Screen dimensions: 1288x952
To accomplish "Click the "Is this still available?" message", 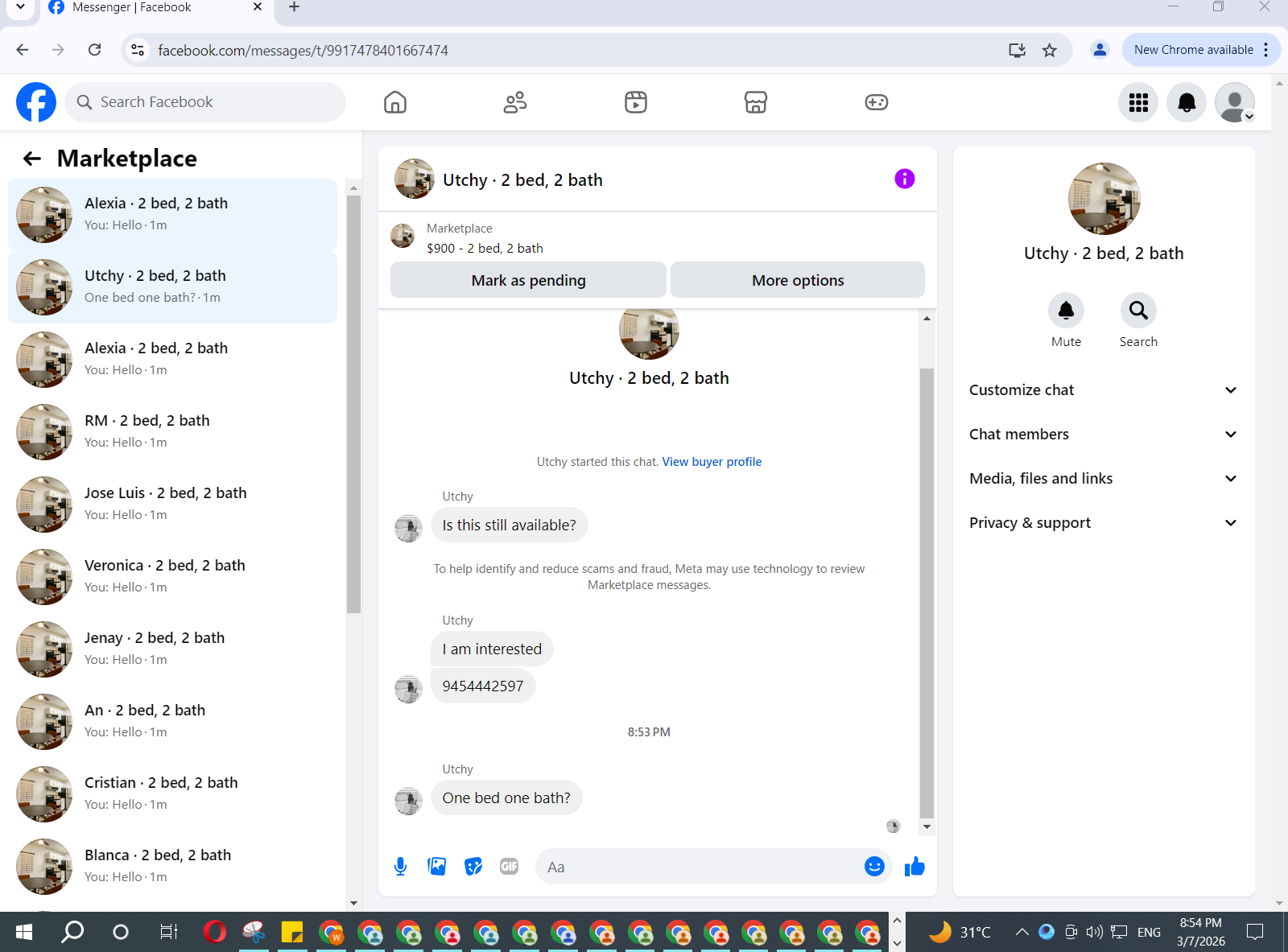I will click(x=509, y=525).
